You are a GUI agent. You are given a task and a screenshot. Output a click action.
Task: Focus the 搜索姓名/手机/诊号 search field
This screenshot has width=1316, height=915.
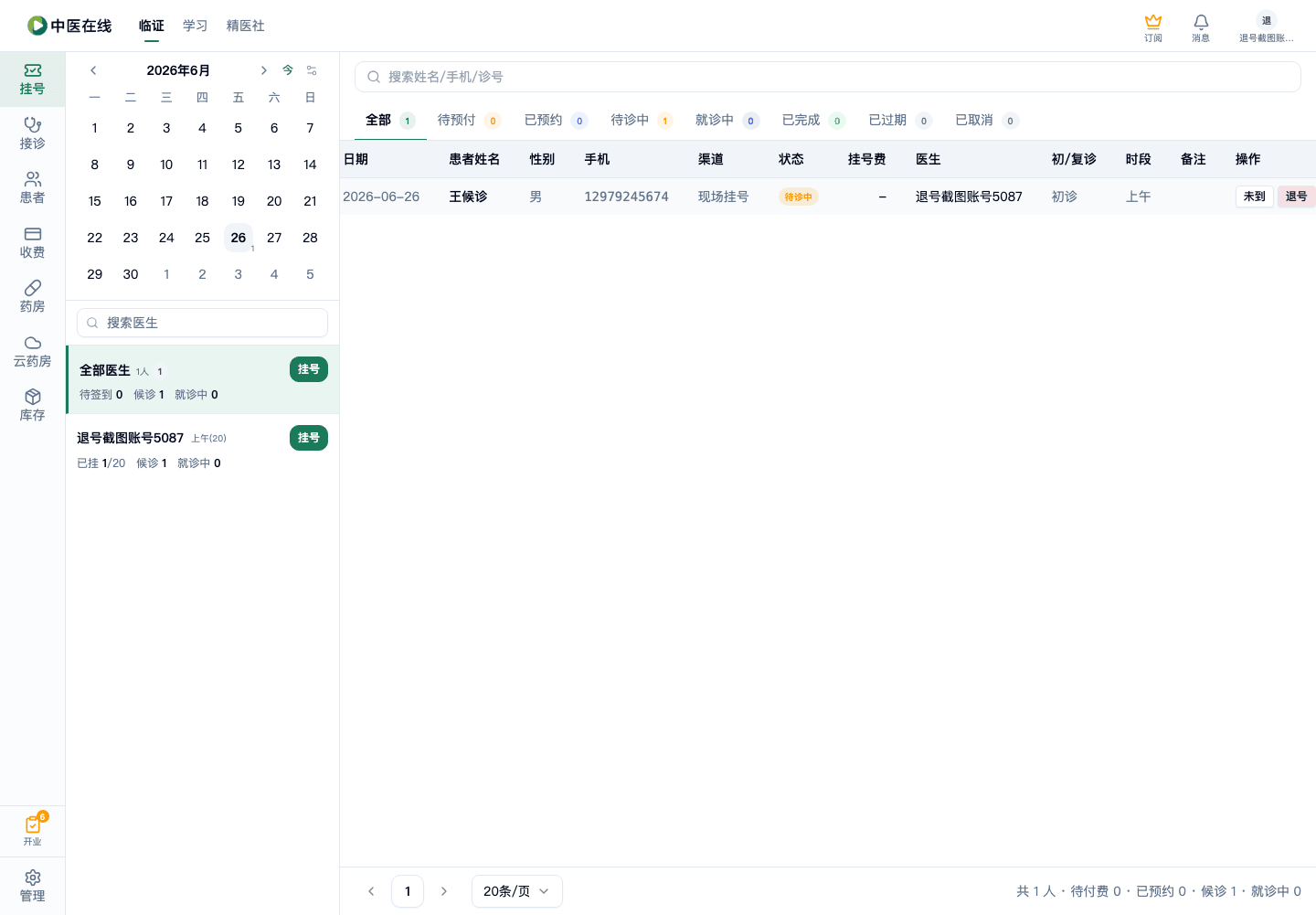[x=828, y=77]
